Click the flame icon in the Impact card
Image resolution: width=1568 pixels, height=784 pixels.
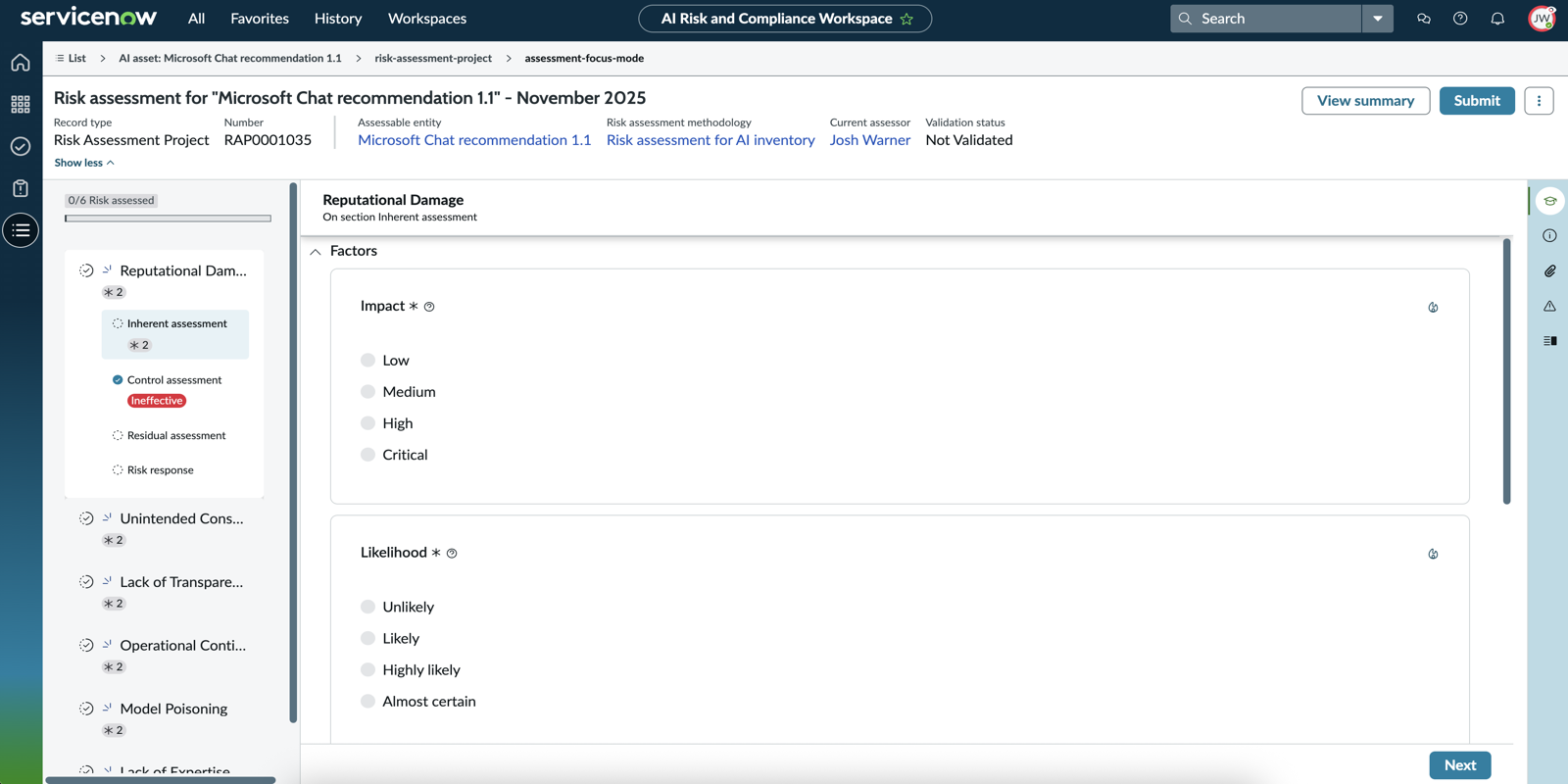[1433, 308]
